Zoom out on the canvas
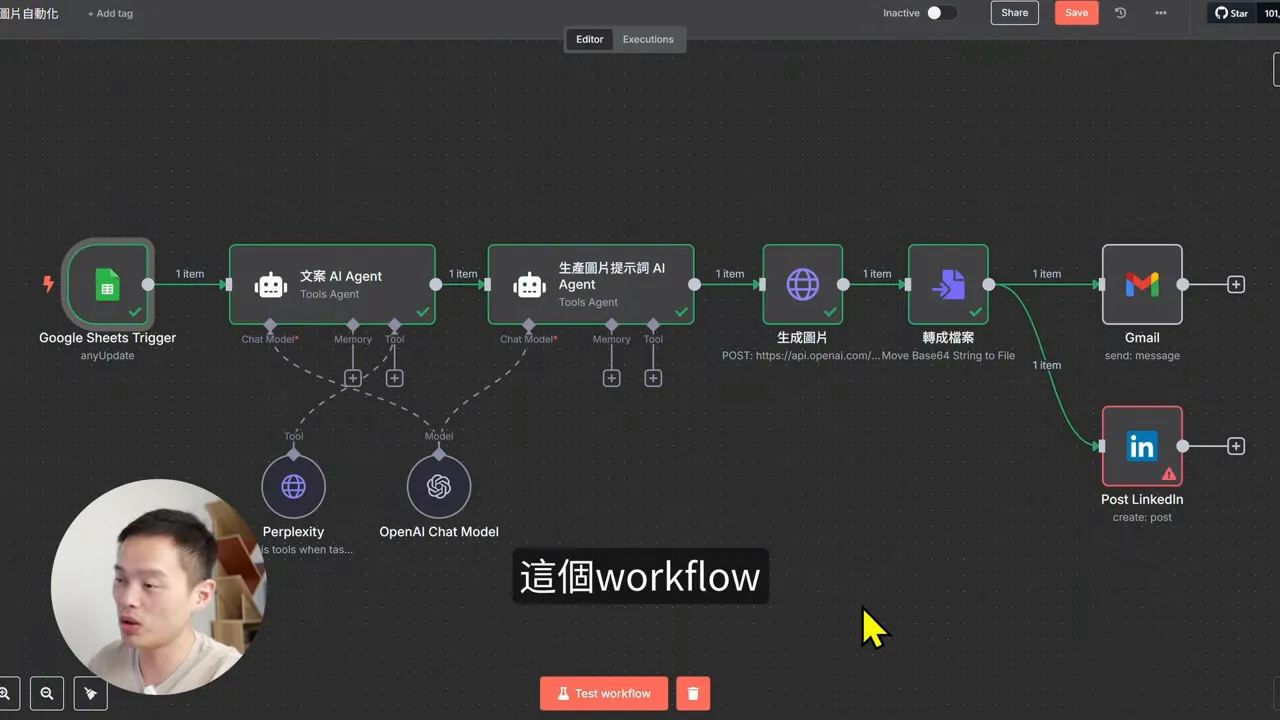The height and width of the screenshot is (720, 1280). pos(47,693)
